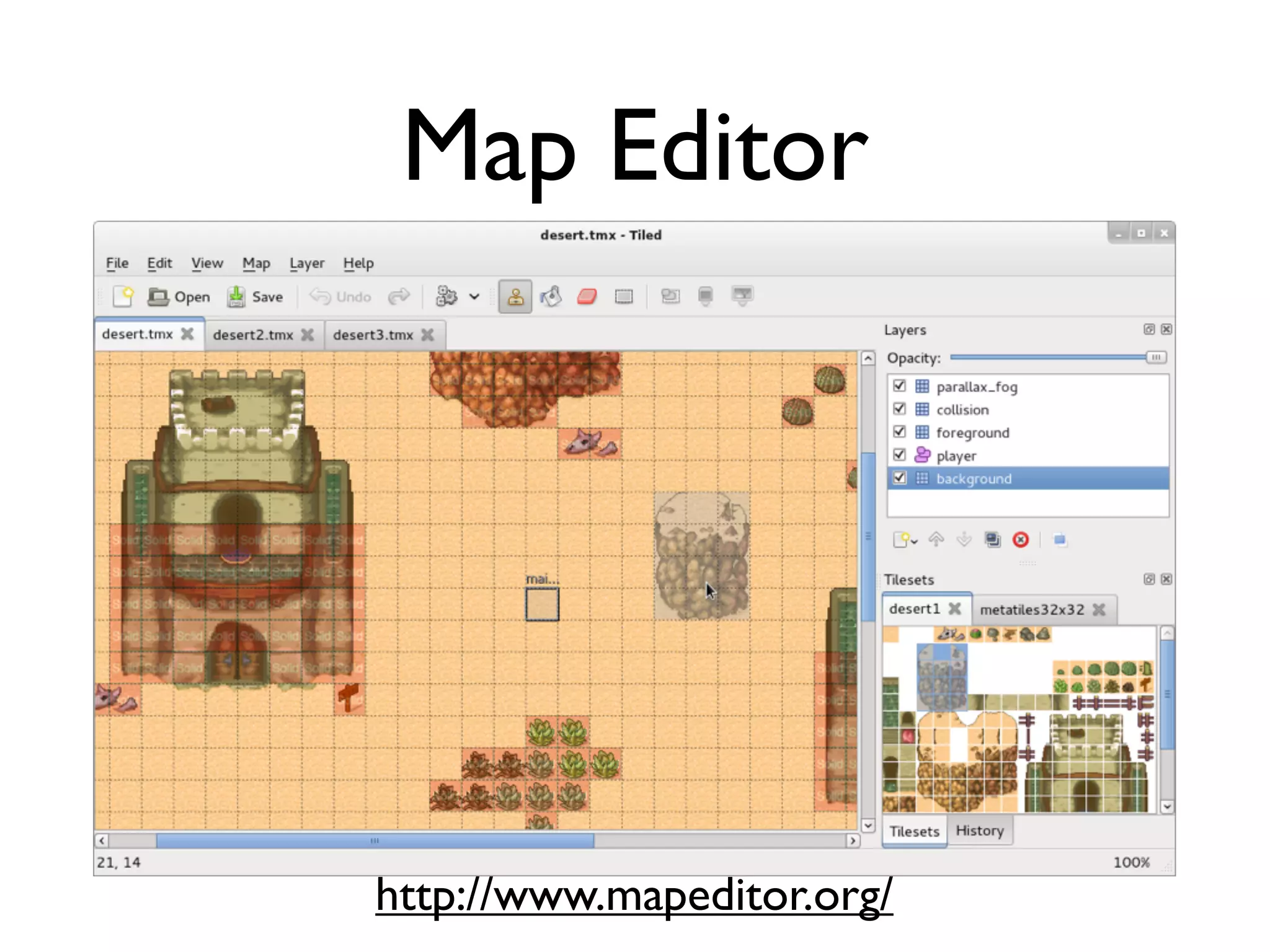Switch to the metatiles32x32 tileset tab
The height and width of the screenshot is (952, 1270).
(1032, 610)
